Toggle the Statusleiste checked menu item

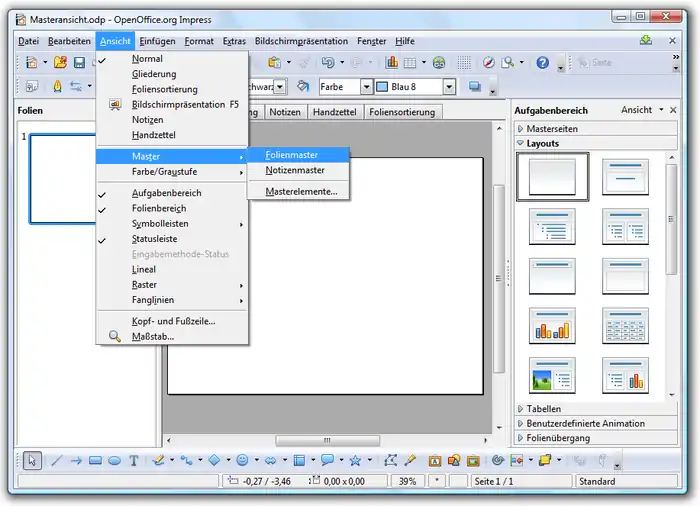click(x=172, y=239)
